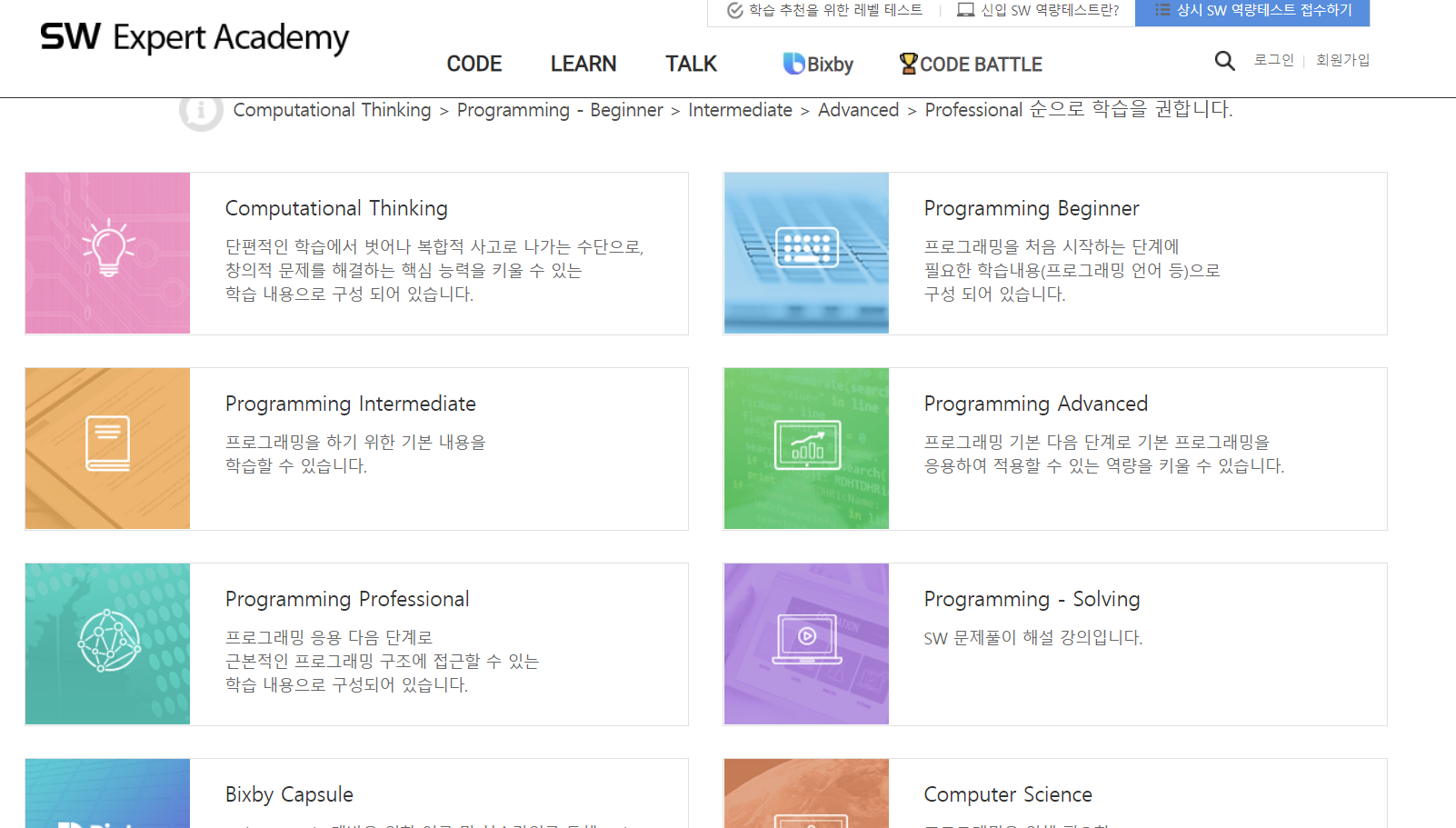Open Bixby Capsule course title

pyautogui.click(x=289, y=794)
